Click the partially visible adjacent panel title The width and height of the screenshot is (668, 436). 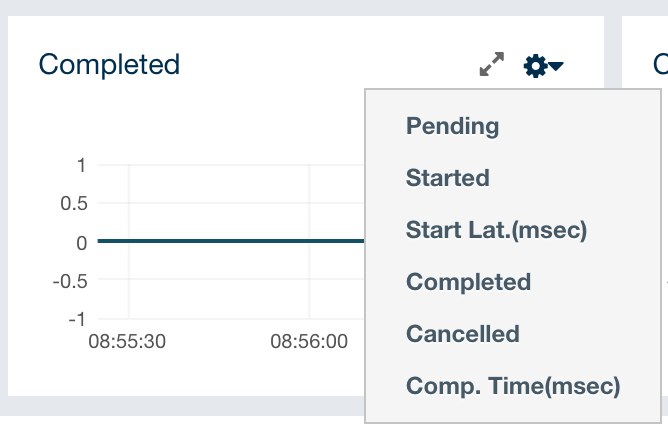coord(660,65)
